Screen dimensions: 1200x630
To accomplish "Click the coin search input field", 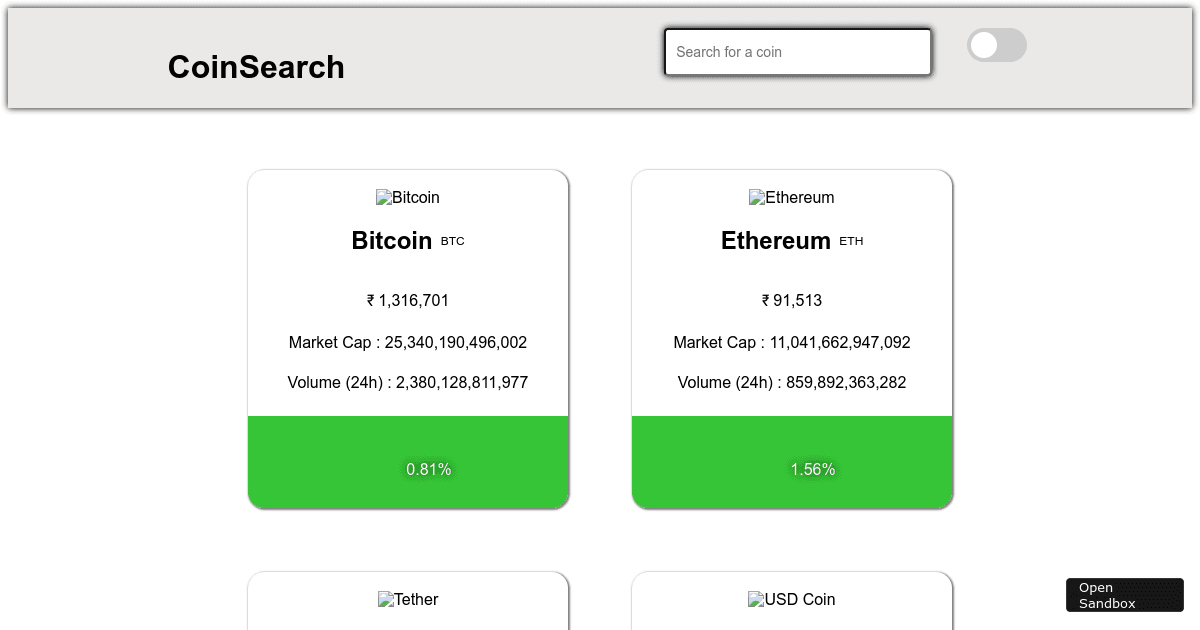I will coord(797,51).
